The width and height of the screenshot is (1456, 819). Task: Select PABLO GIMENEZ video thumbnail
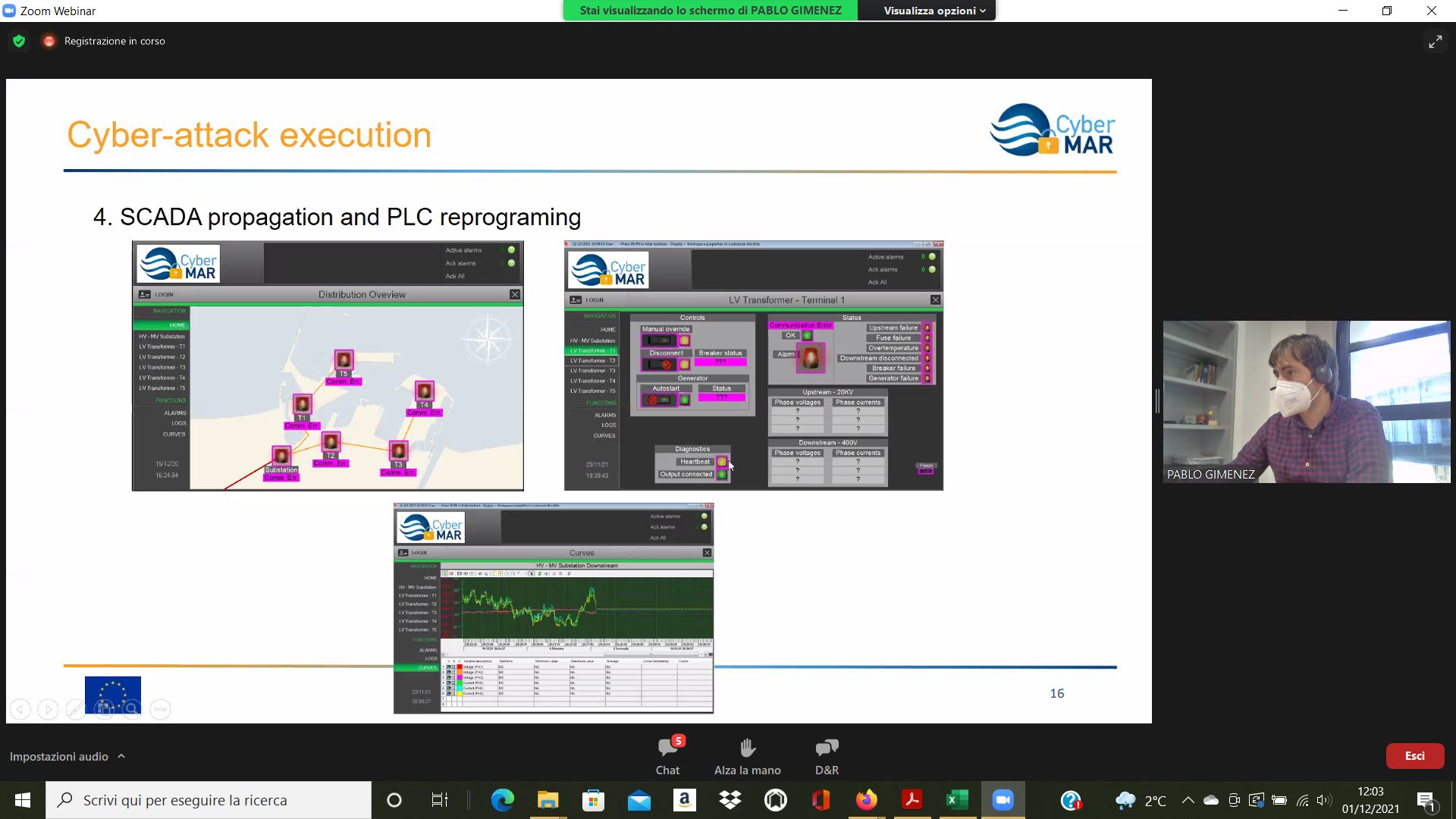pos(1306,401)
